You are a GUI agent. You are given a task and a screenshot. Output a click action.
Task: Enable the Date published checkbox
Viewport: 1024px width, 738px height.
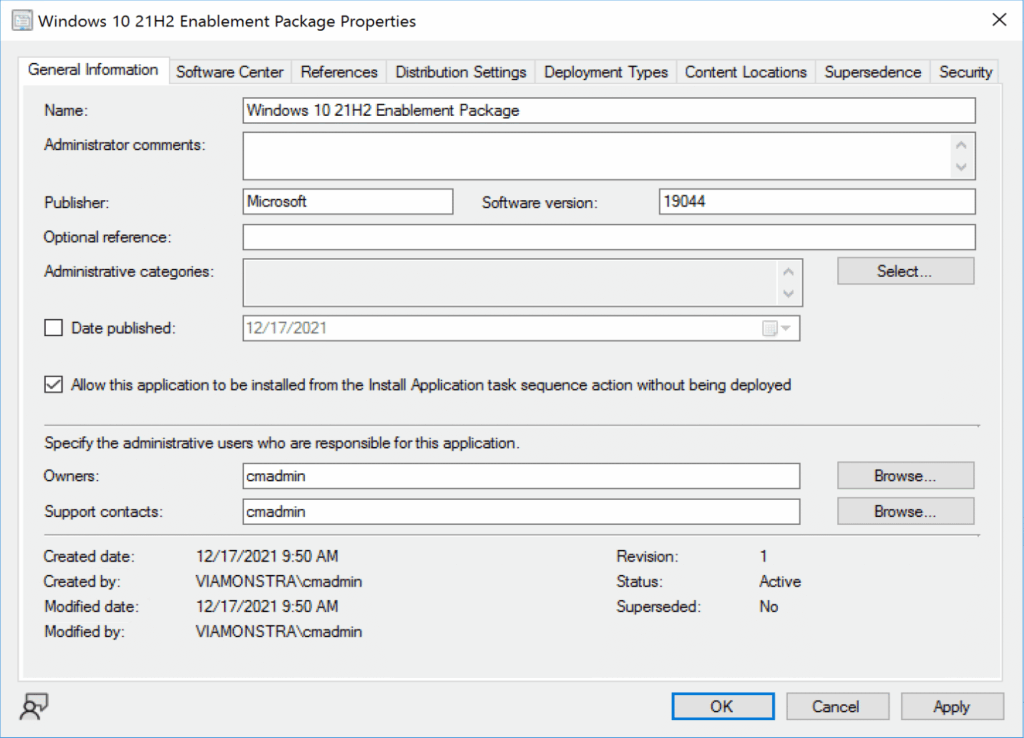(x=54, y=328)
